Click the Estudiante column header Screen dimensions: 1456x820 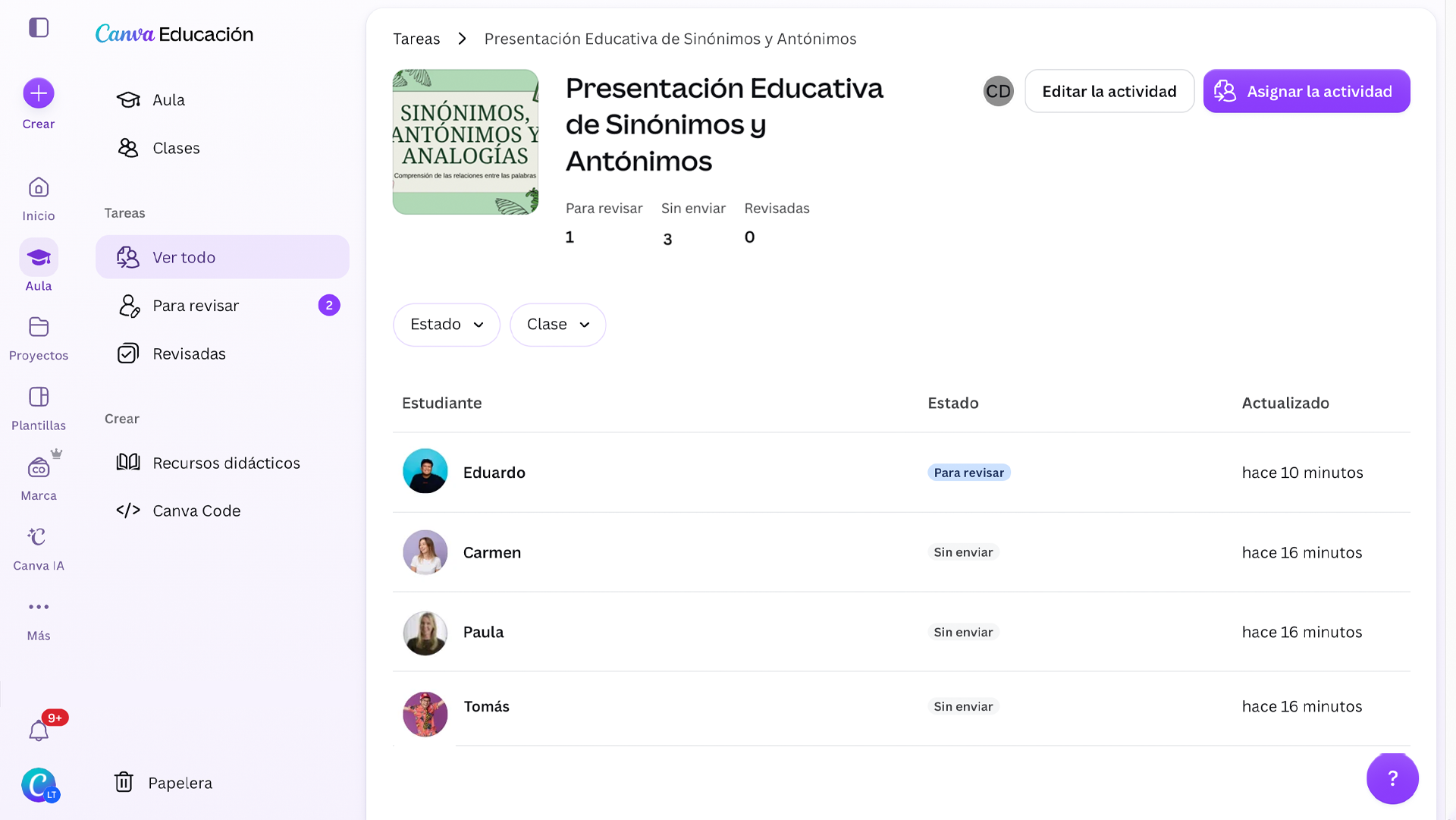(441, 403)
